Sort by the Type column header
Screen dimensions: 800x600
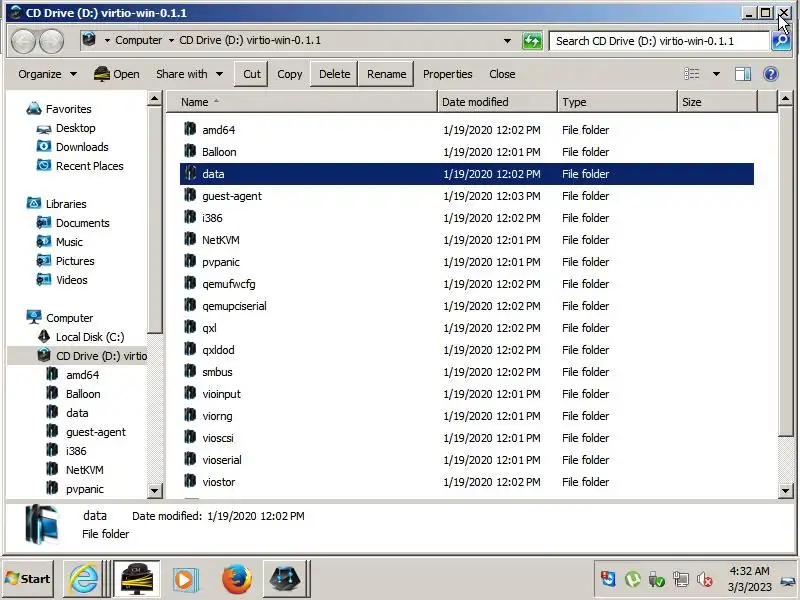(x=617, y=102)
